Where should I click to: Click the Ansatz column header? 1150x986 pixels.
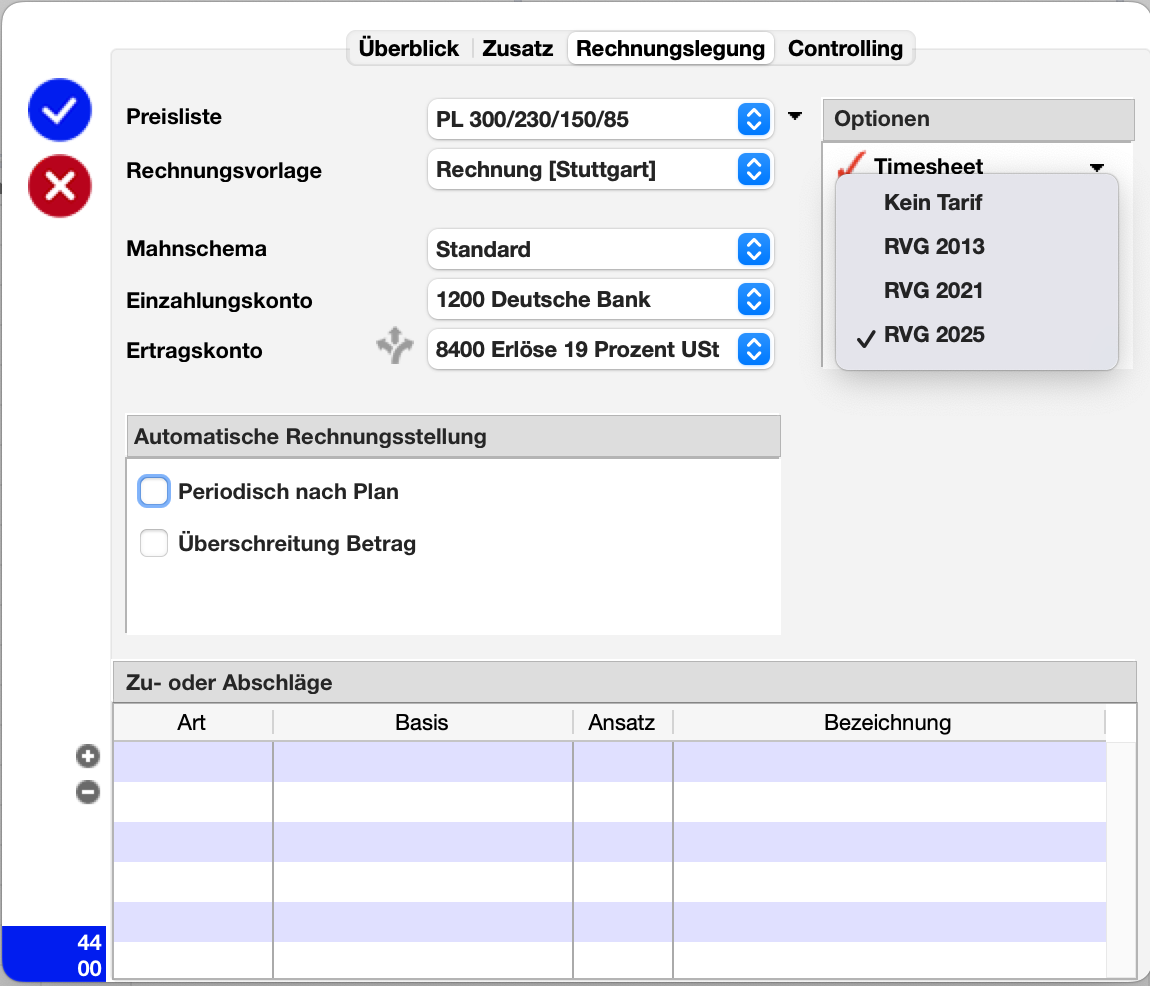[x=622, y=723]
